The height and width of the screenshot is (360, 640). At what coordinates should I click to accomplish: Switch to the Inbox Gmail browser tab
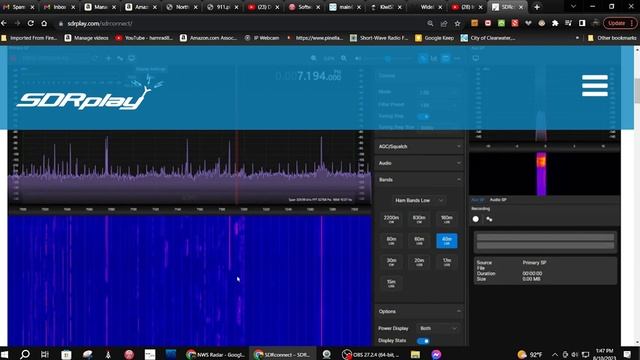(60, 7)
